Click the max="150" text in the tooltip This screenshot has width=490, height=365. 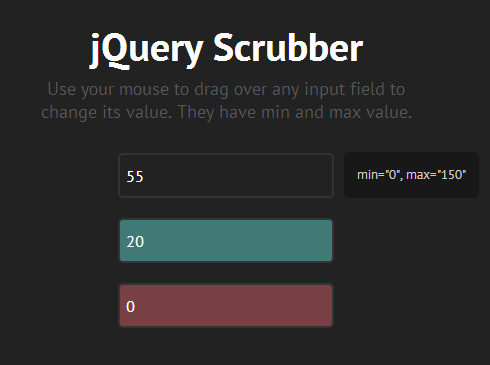tap(436, 175)
